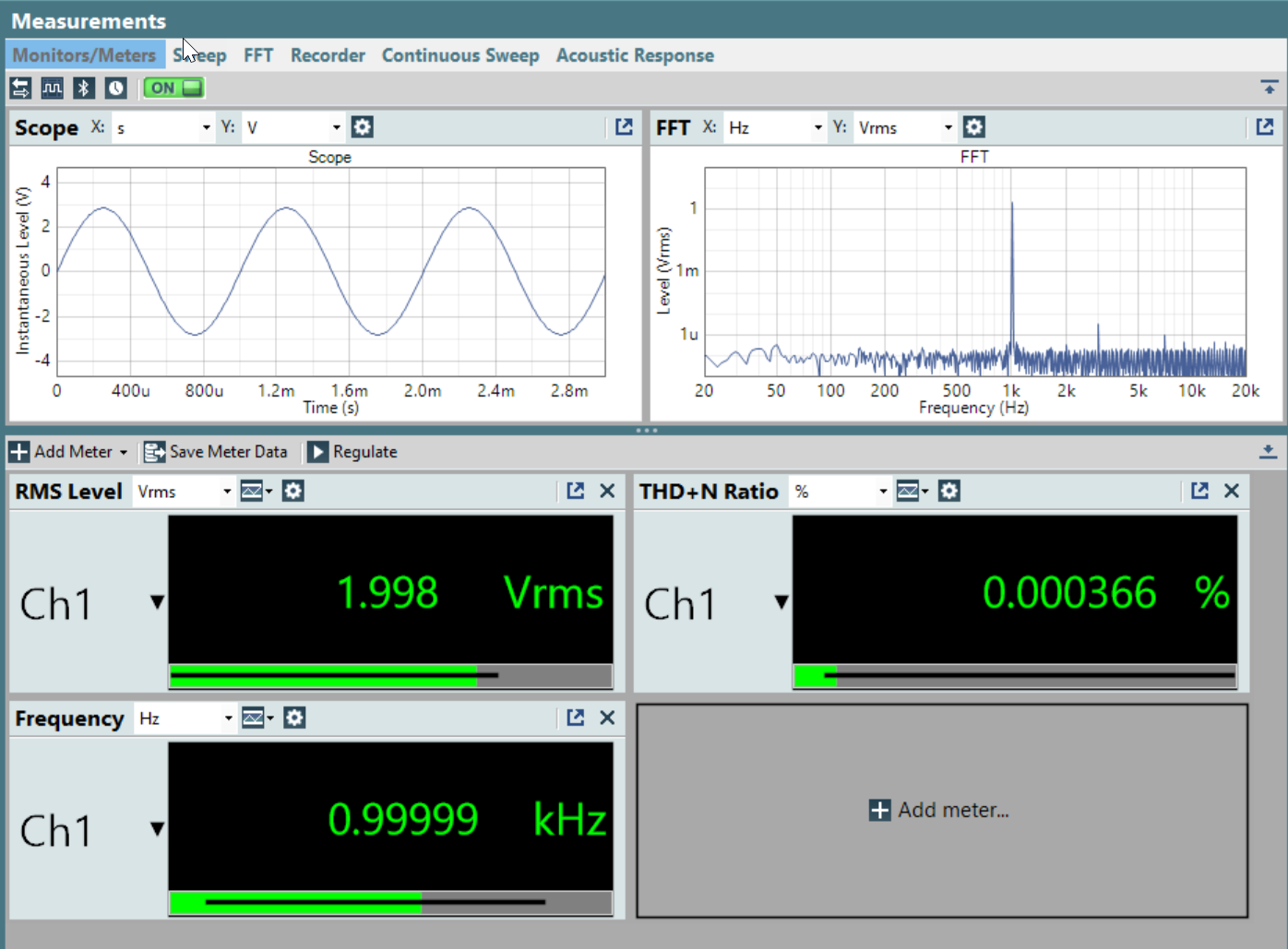
Task: Click the Frequency meter bar graph
Action: [x=391, y=902]
